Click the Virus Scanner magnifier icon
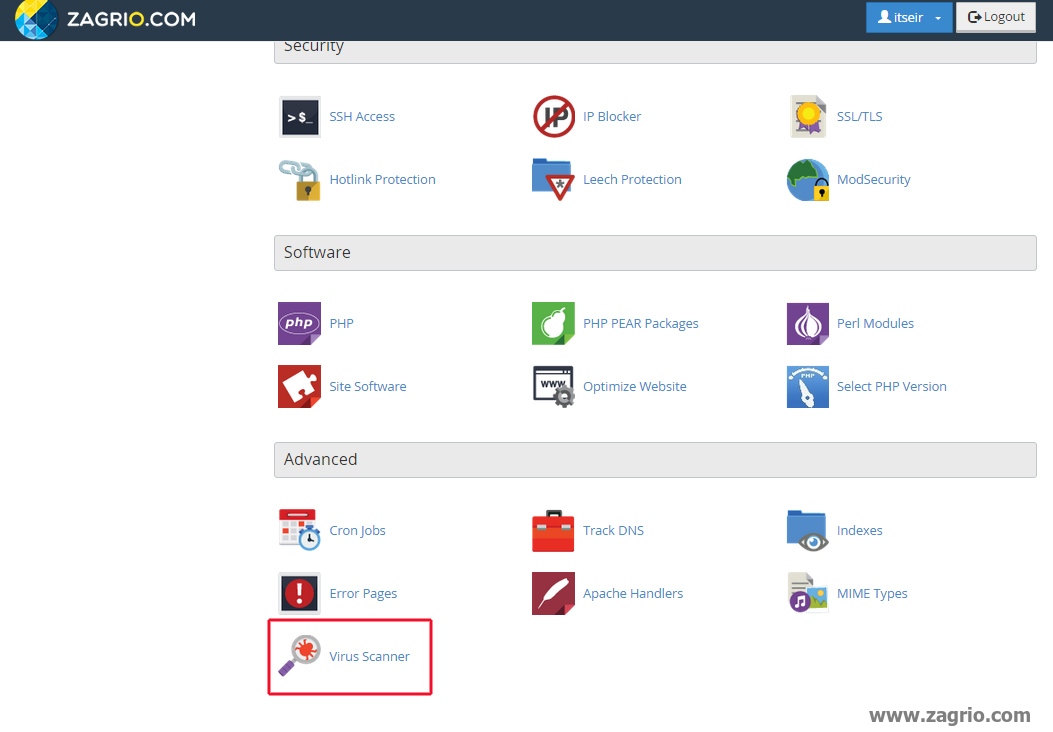The image size is (1053, 732). [300, 656]
